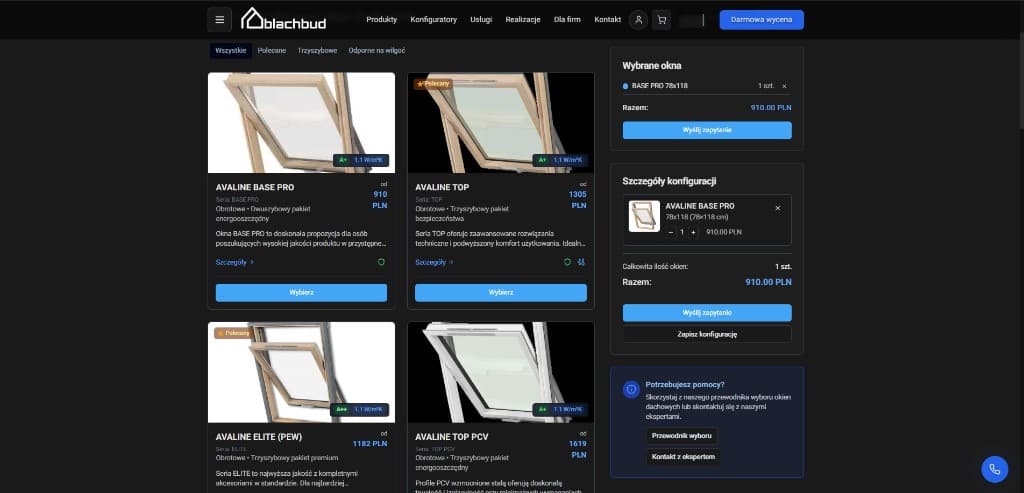Click AVALINE ELITE (PEW) product image

(x=301, y=372)
